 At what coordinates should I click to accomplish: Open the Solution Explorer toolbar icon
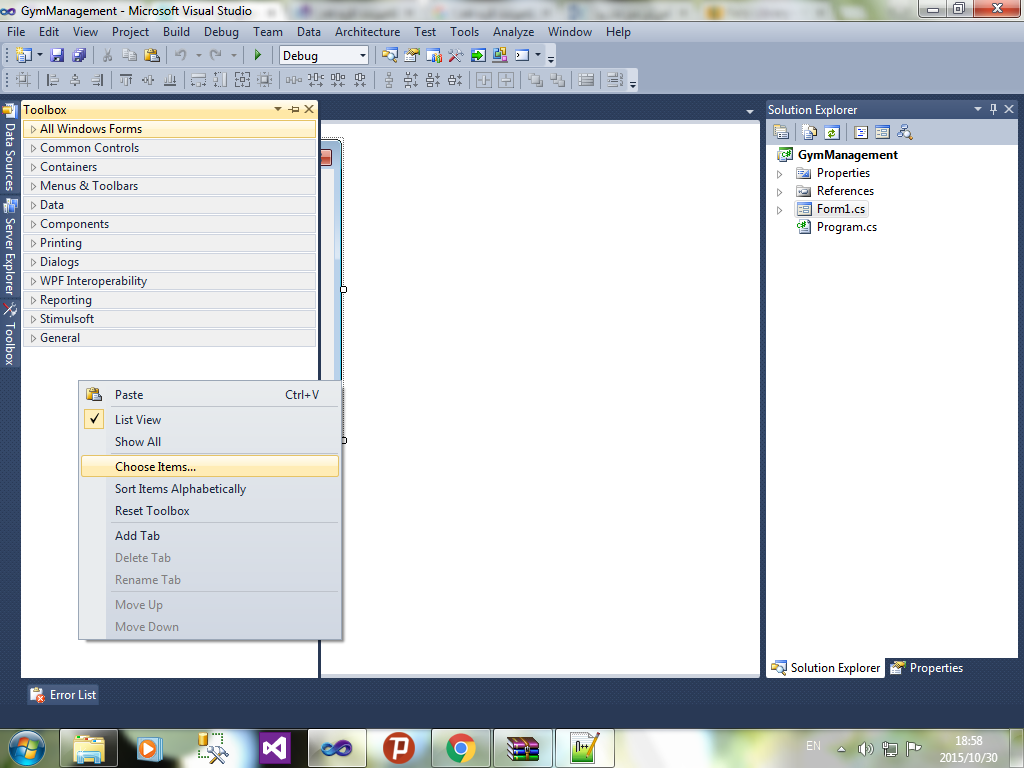coord(390,56)
